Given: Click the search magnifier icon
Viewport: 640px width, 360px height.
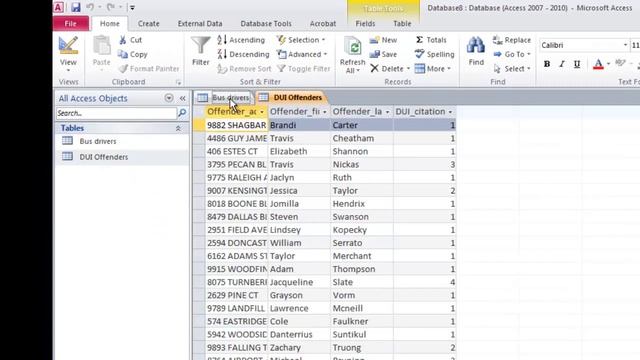Looking at the screenshot, I should click(x=182, y=113).
